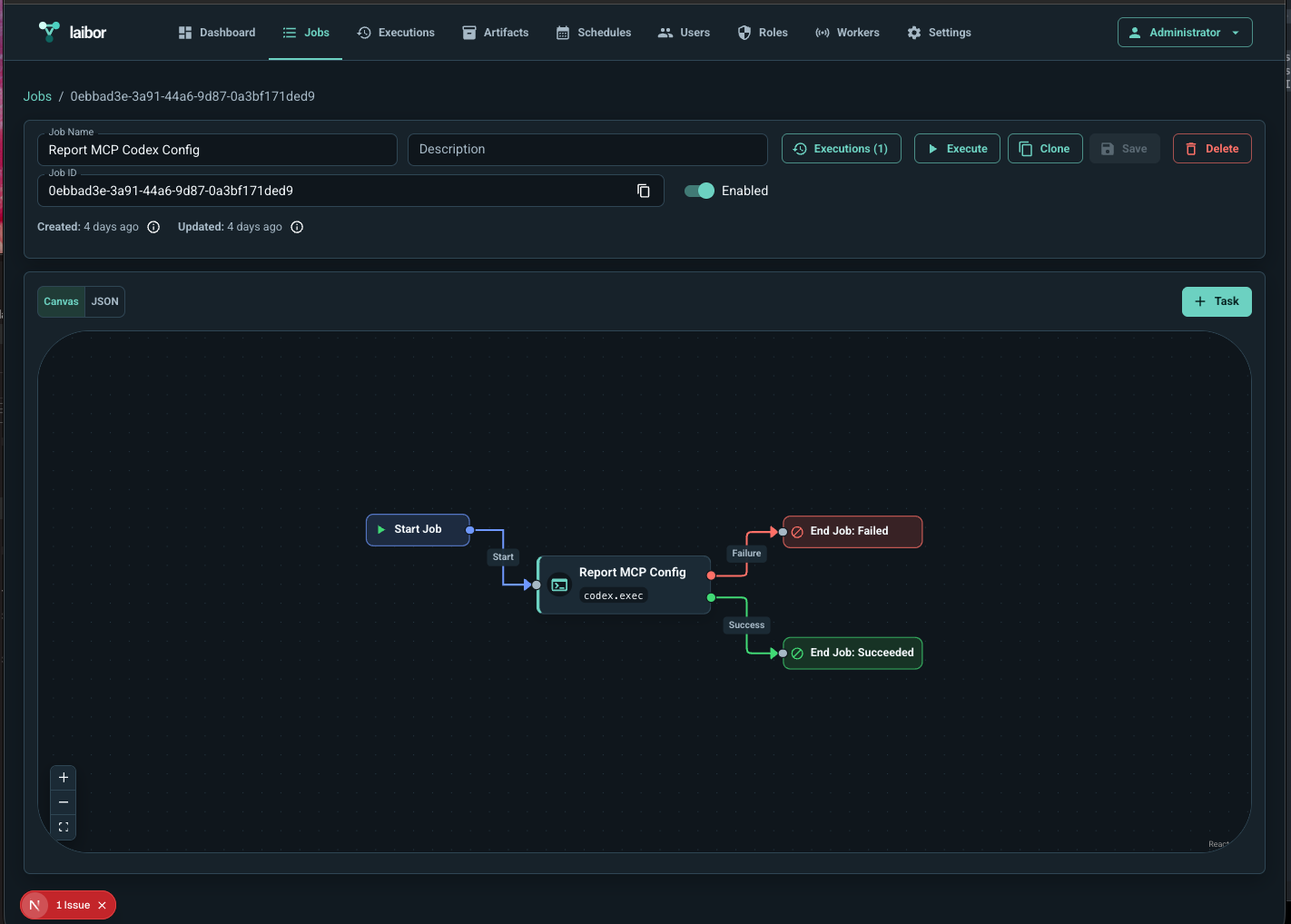Show Updated date info icon
The height and width of the screenshot is (924, 1291).
pos(297,227)
